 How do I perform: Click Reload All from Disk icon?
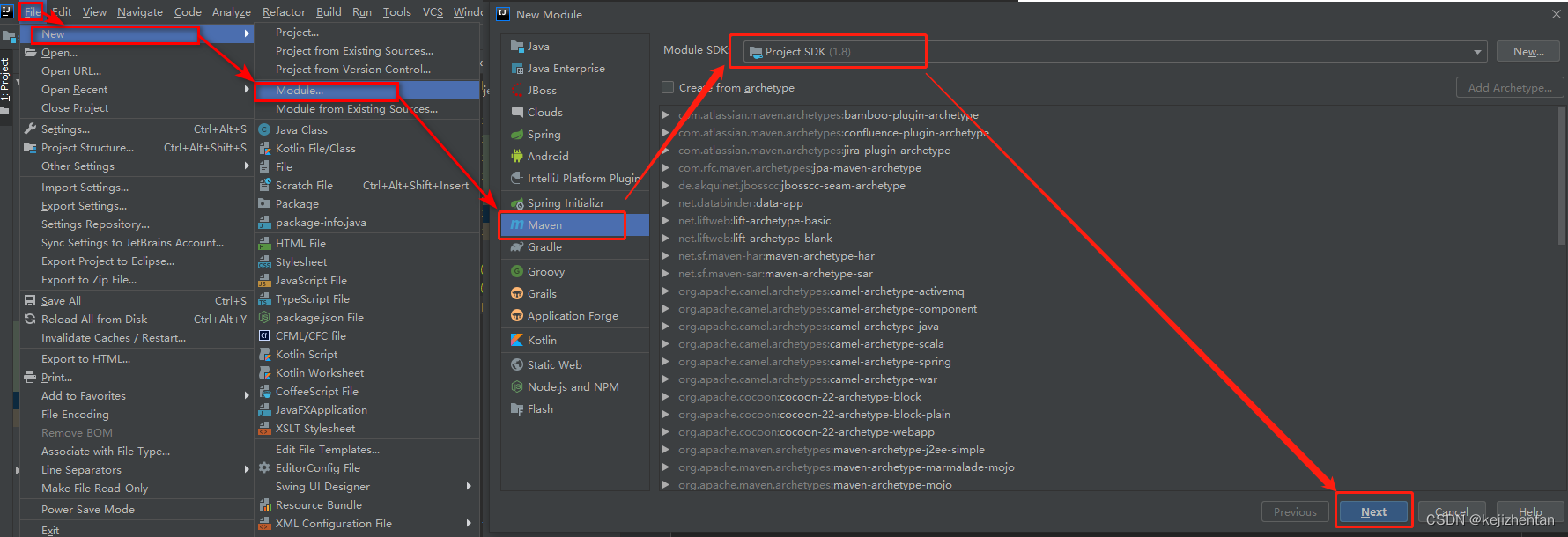tap(30, 320)
